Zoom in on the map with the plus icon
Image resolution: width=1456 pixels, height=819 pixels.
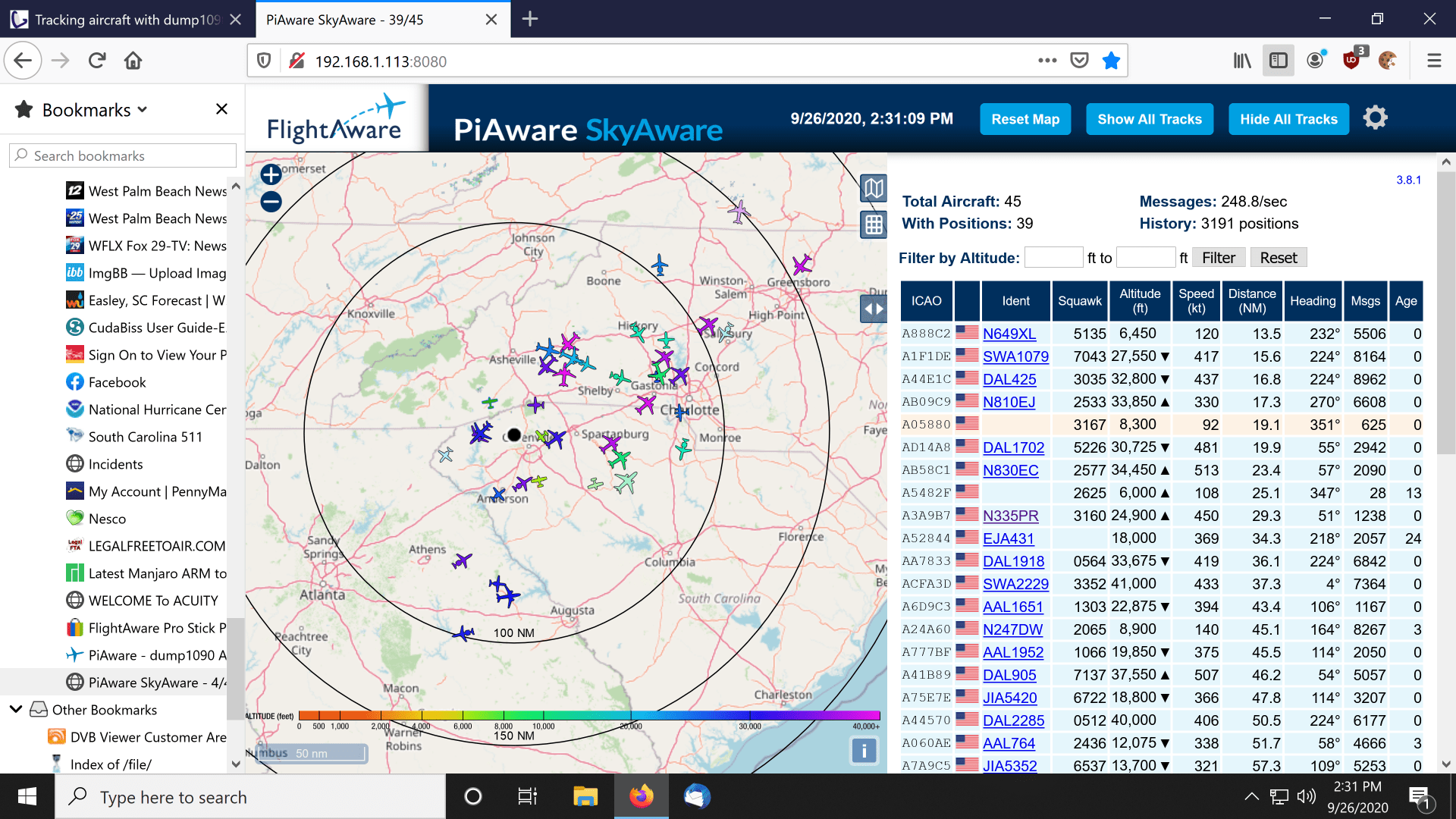[x=271, y=174]
